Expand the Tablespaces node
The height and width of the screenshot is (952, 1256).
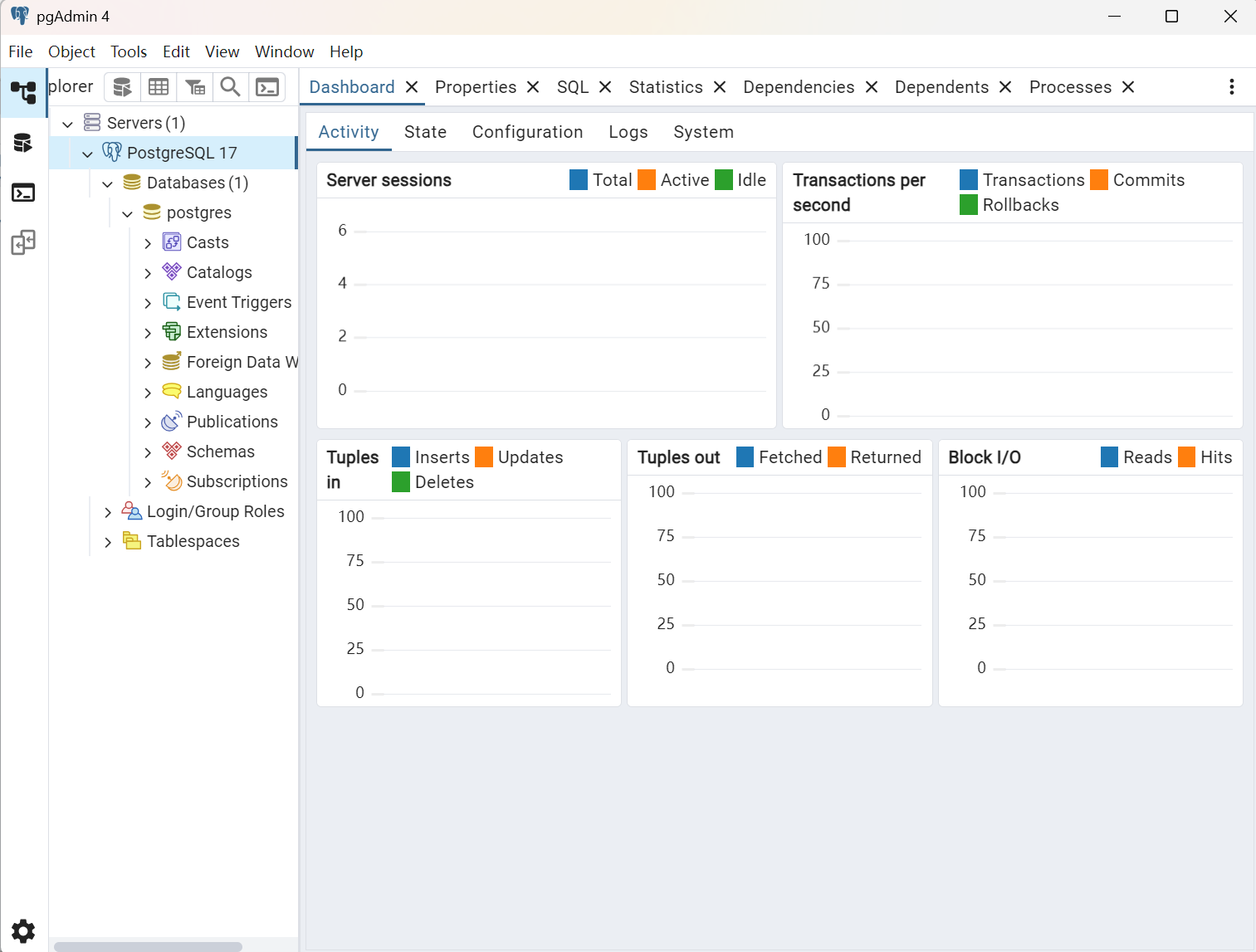tap(108, 542)
